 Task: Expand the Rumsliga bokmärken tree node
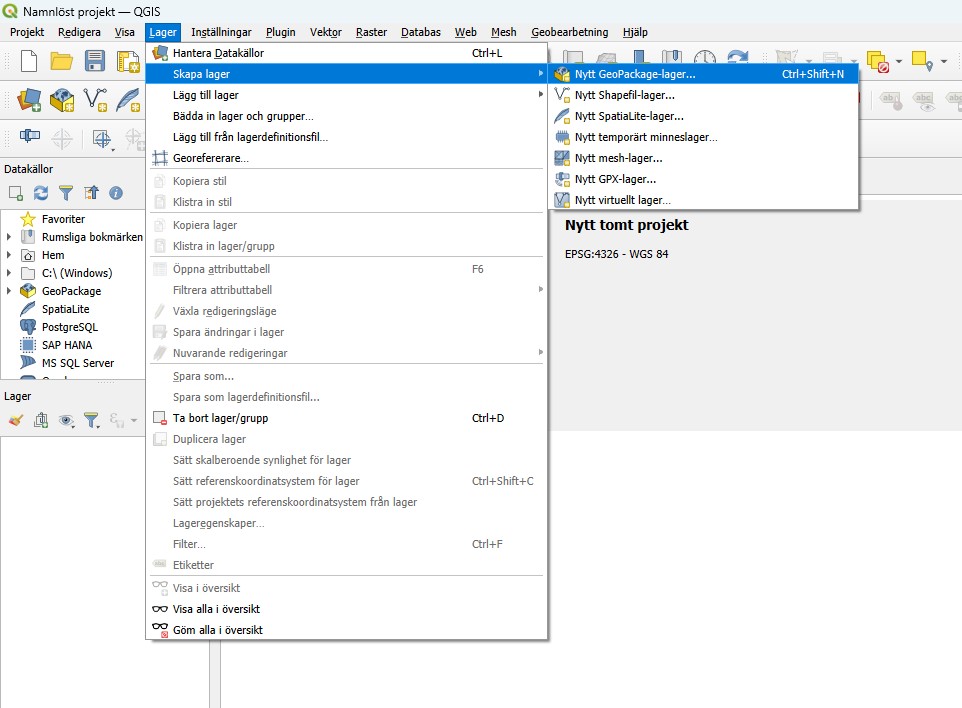click(x=9, y=237)
